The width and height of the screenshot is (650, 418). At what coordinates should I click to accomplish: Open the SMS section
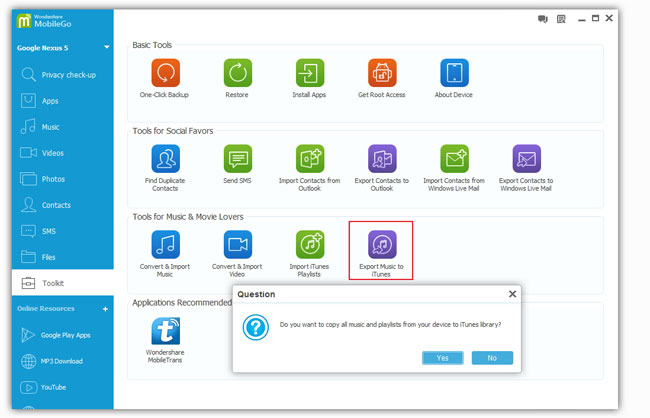[x=63, y=231]
